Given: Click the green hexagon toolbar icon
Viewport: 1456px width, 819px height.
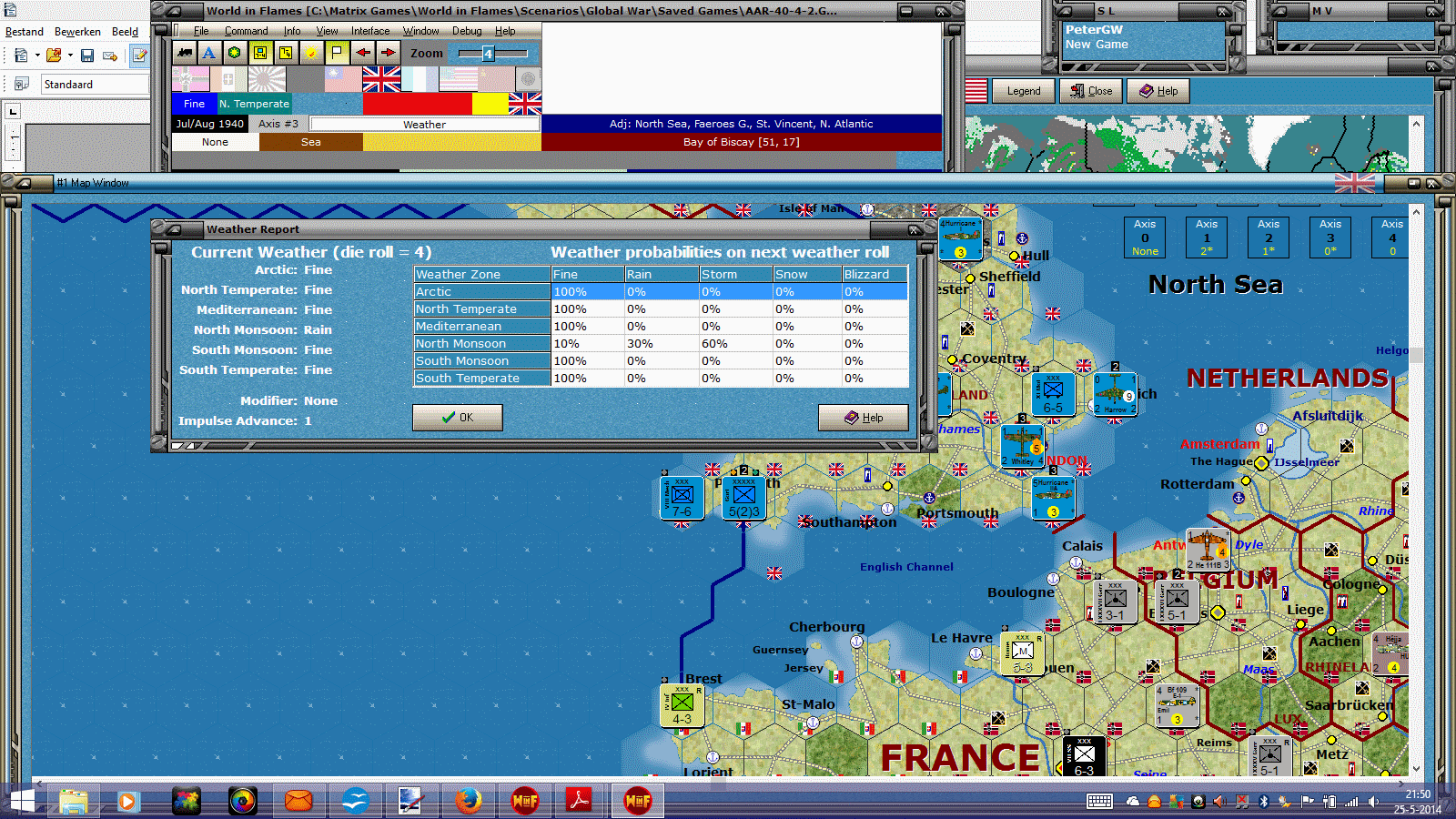Looking at the screenshot, I should tap(235, 53).
